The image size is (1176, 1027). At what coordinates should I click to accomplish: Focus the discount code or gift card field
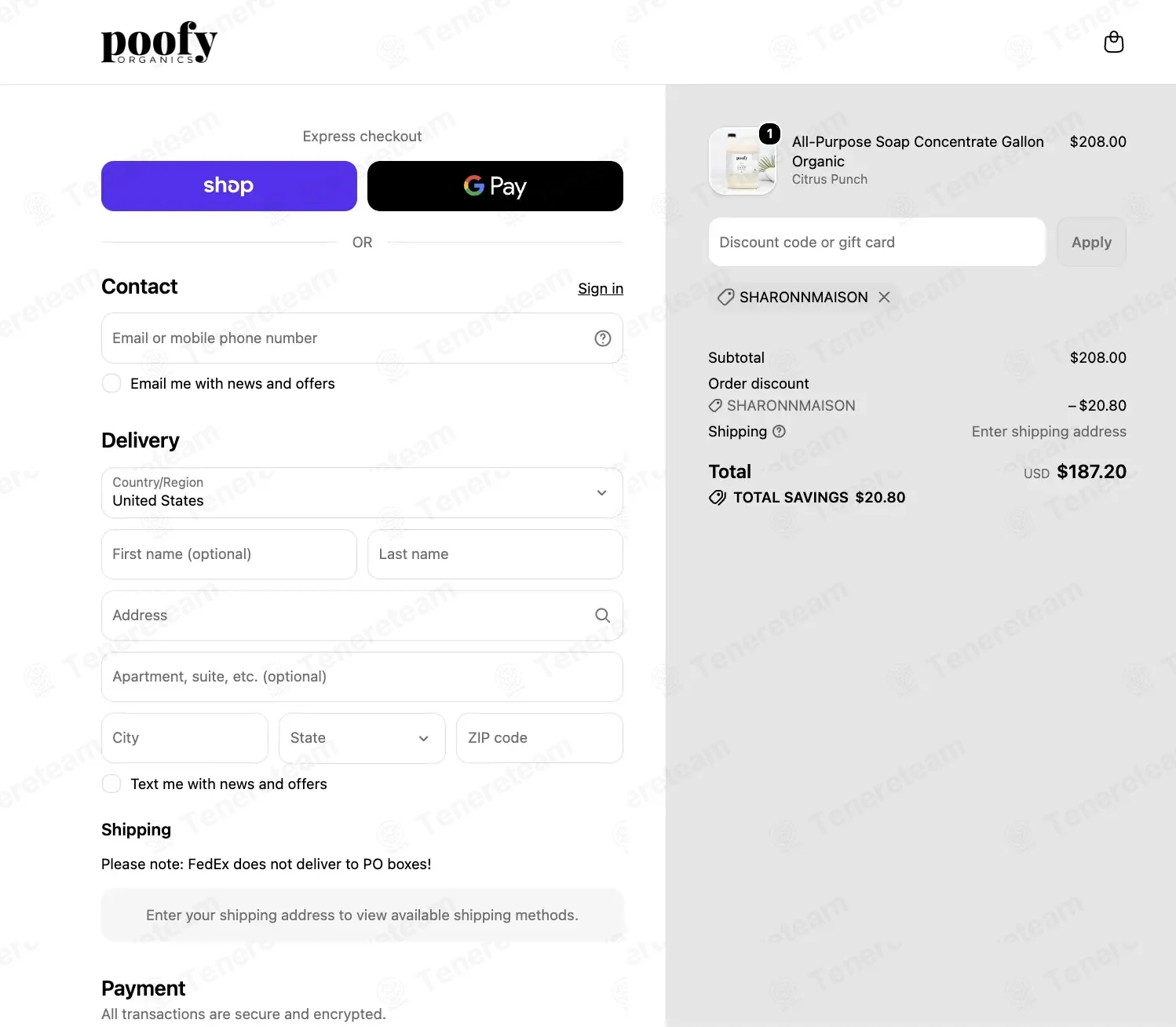pyautogui.click(x=877, y=242)
